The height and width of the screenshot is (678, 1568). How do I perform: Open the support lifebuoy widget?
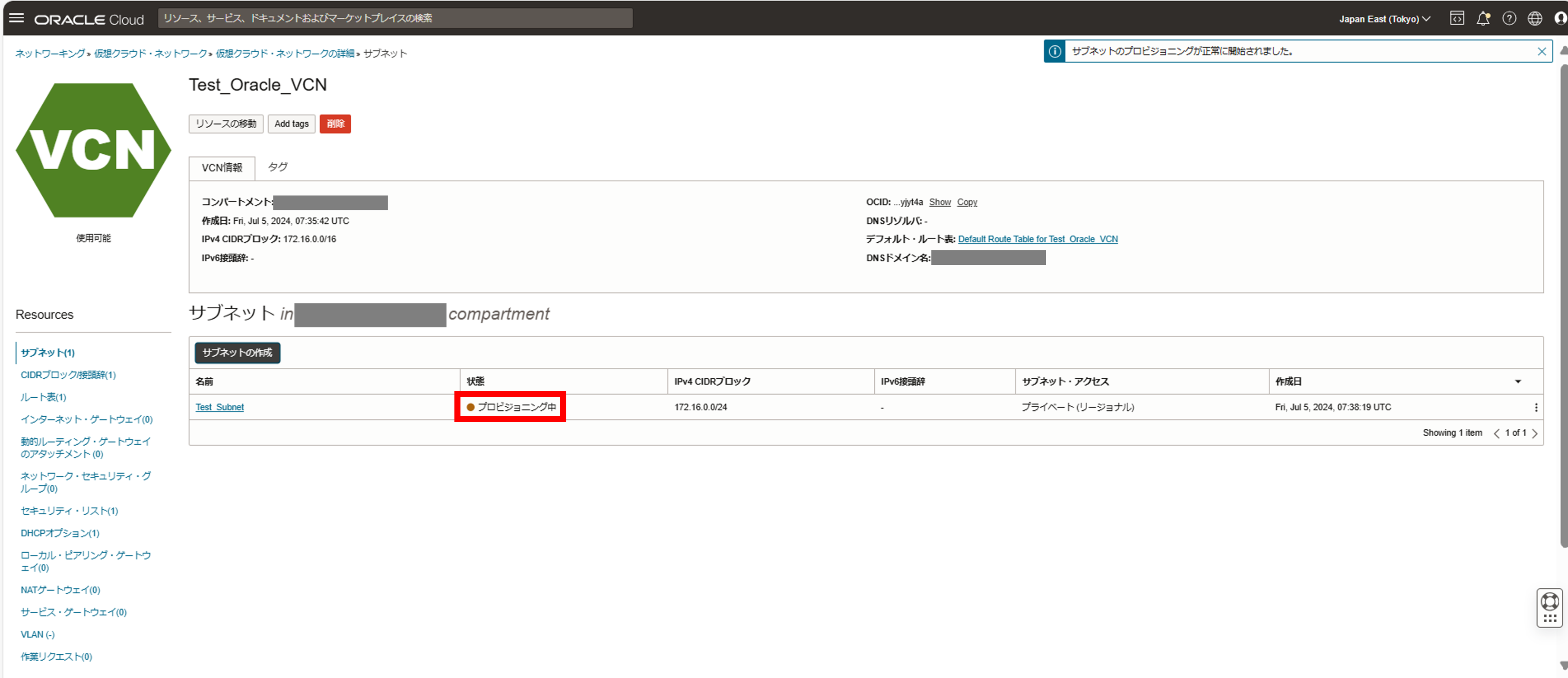pyautogui.click(x=1549, y=608)
